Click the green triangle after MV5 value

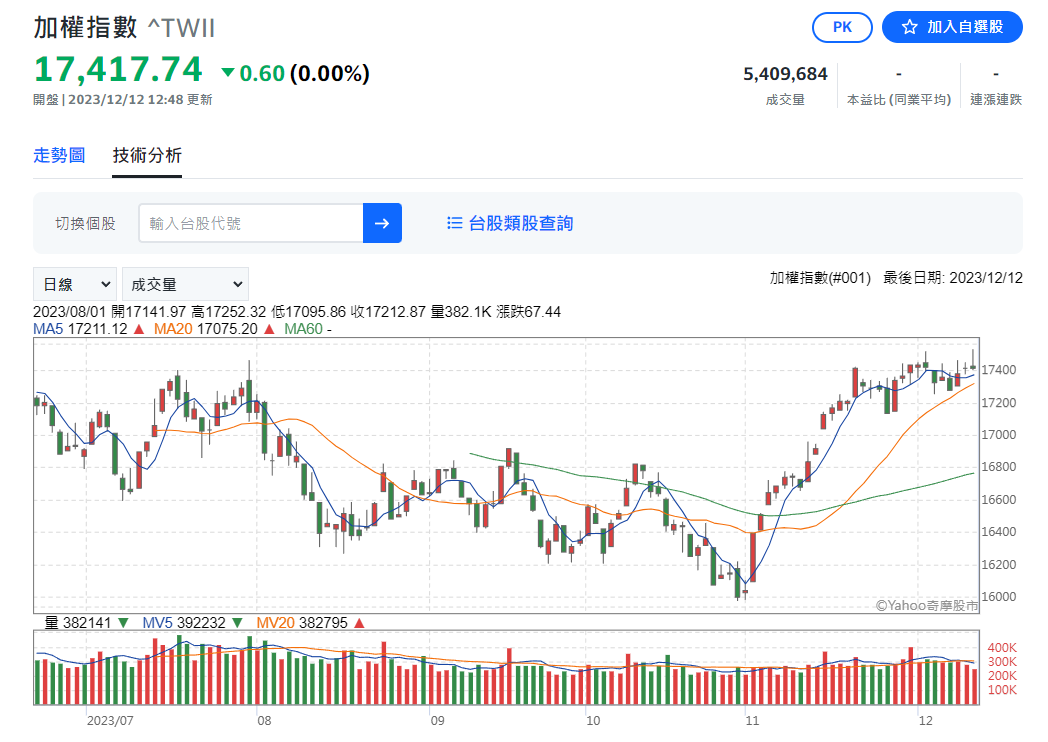tap(238, 622)
